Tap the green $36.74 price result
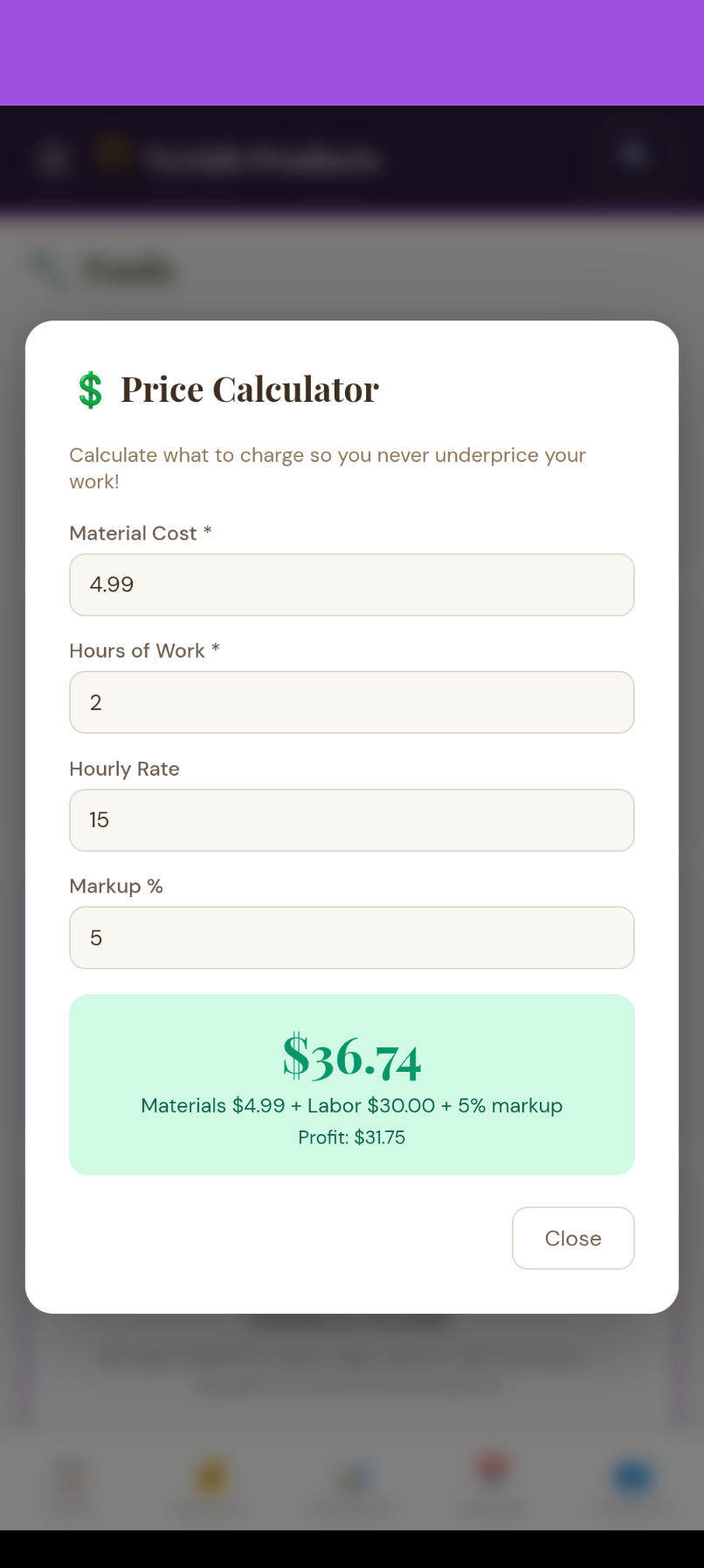704x1568 pixels. pyautogui.click(x=351, y=1057)
